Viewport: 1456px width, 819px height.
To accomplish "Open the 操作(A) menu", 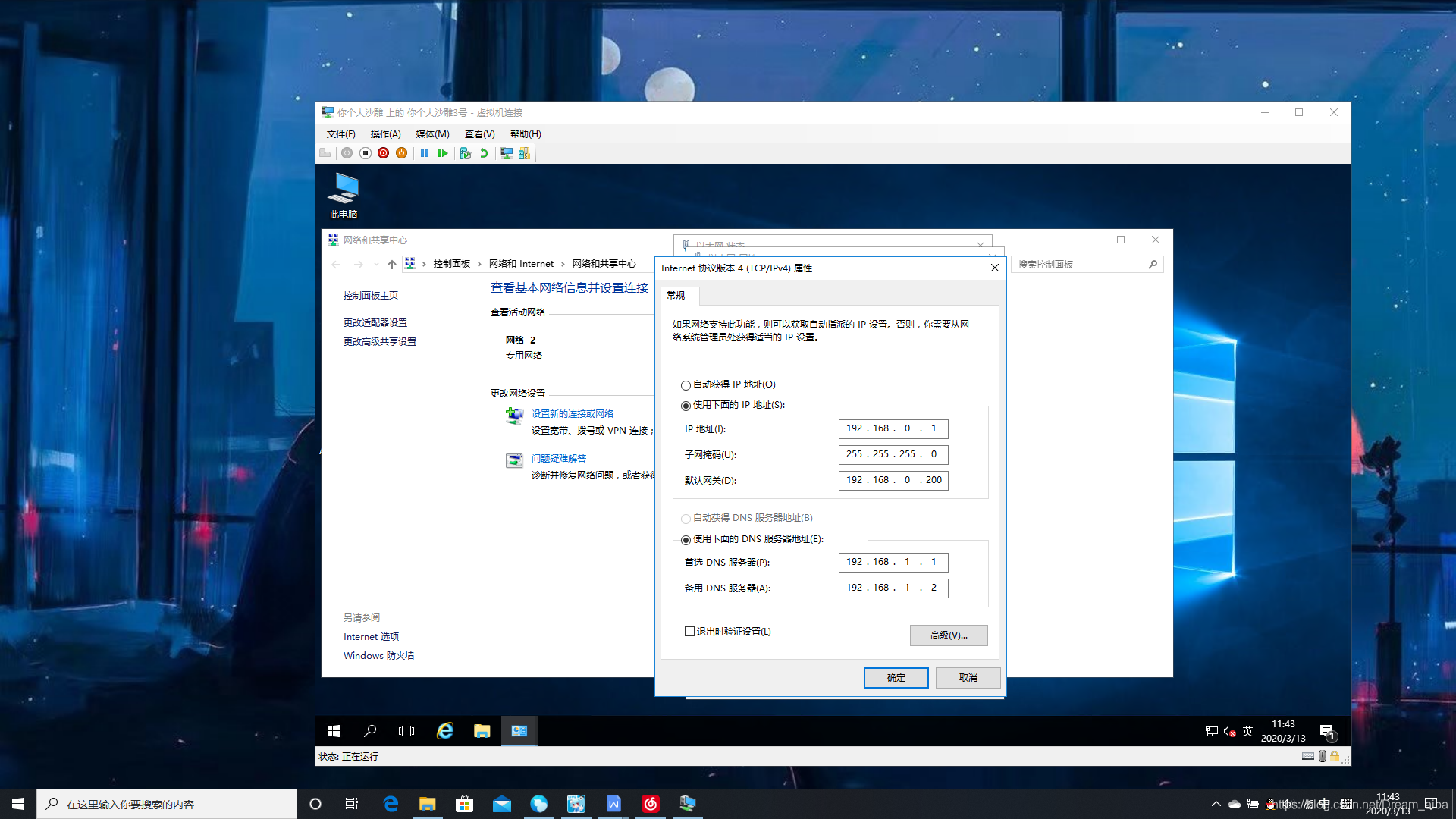I will (x=385, y=134).
